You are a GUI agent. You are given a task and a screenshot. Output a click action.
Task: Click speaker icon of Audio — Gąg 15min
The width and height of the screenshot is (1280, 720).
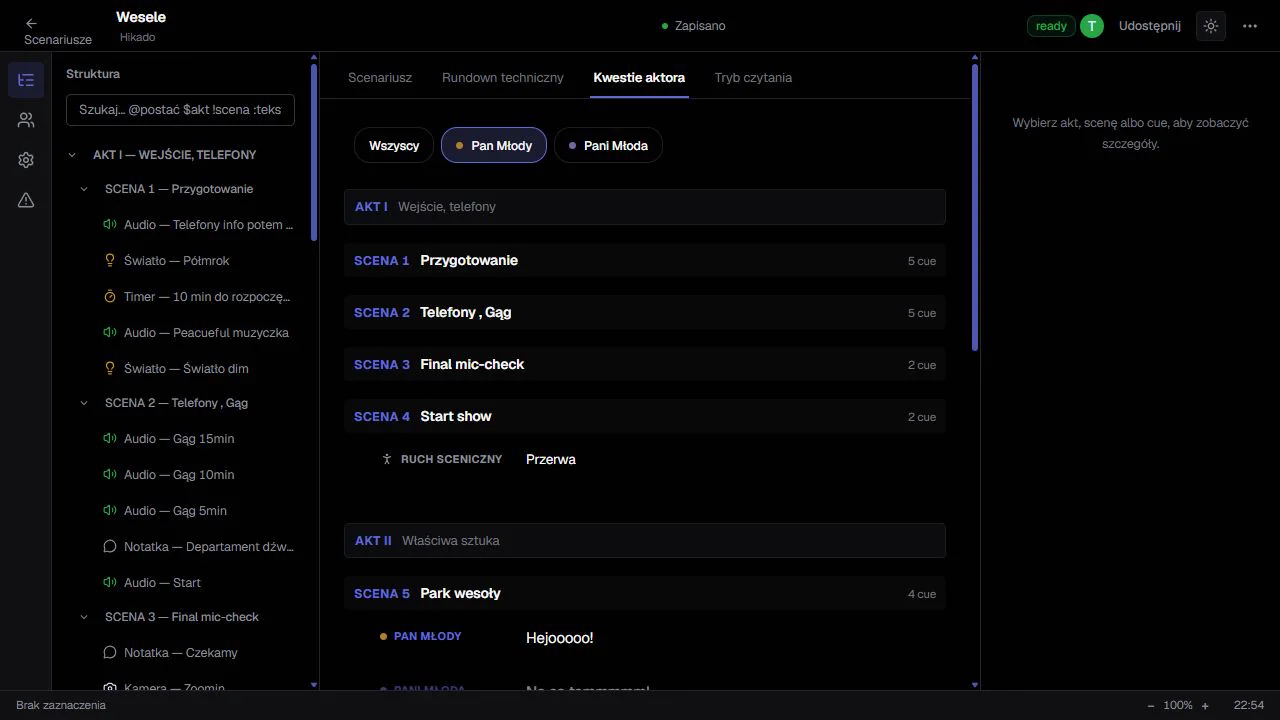tap(110, 439)
